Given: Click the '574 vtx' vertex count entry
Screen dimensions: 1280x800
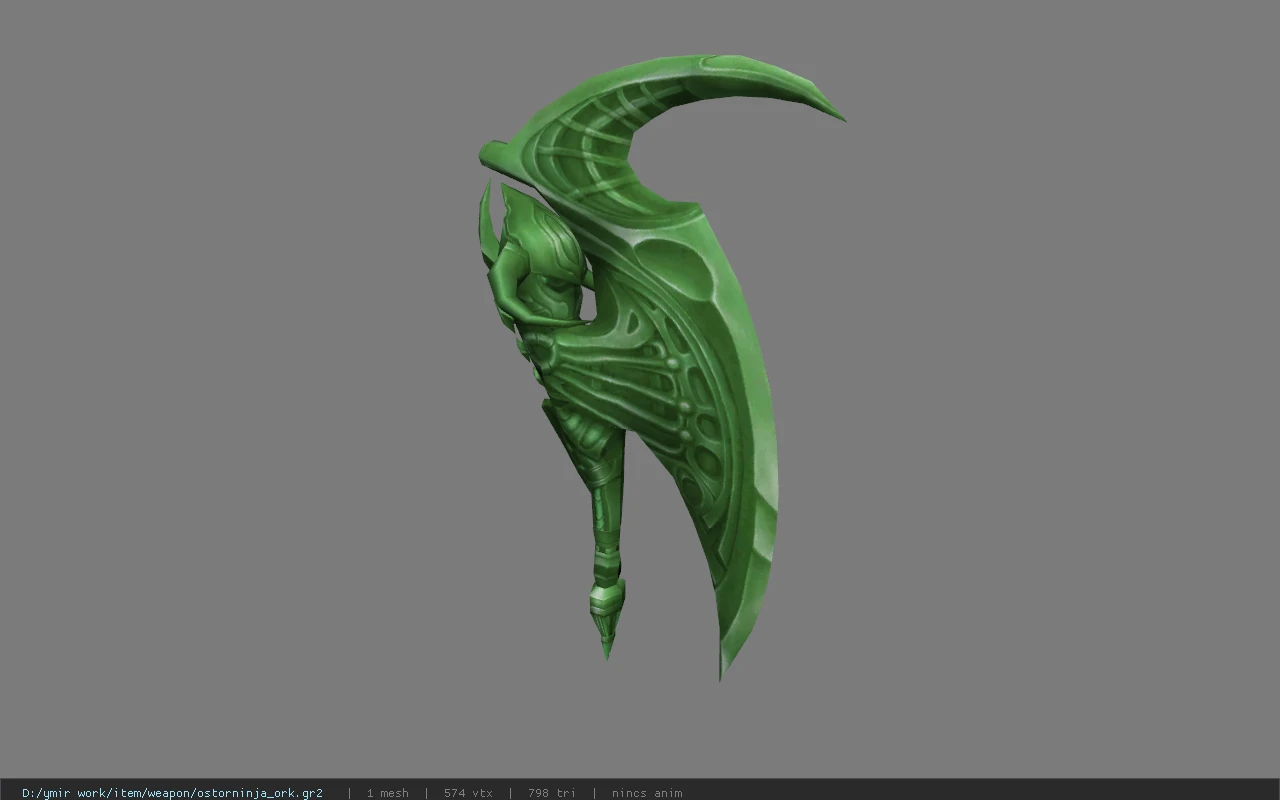Looking at the screenshot, I should coord(468,793).
